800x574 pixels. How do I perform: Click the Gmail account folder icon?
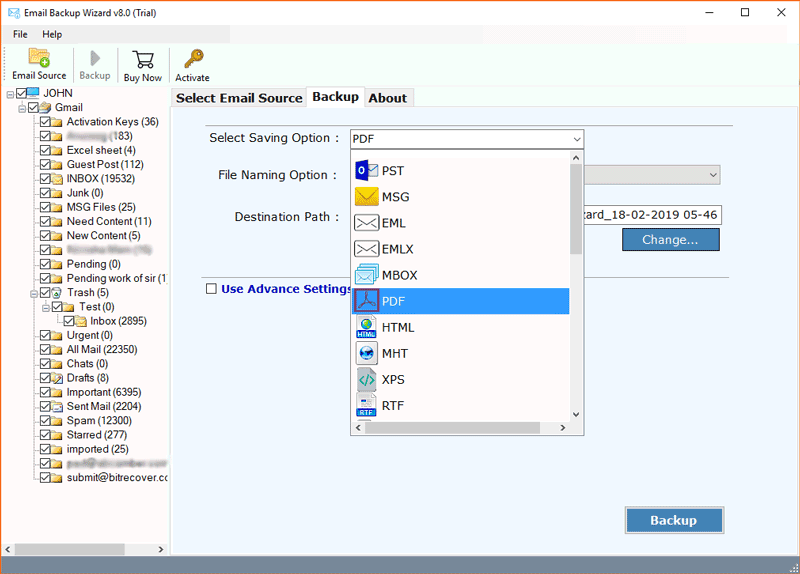click(x=45, y=107)
